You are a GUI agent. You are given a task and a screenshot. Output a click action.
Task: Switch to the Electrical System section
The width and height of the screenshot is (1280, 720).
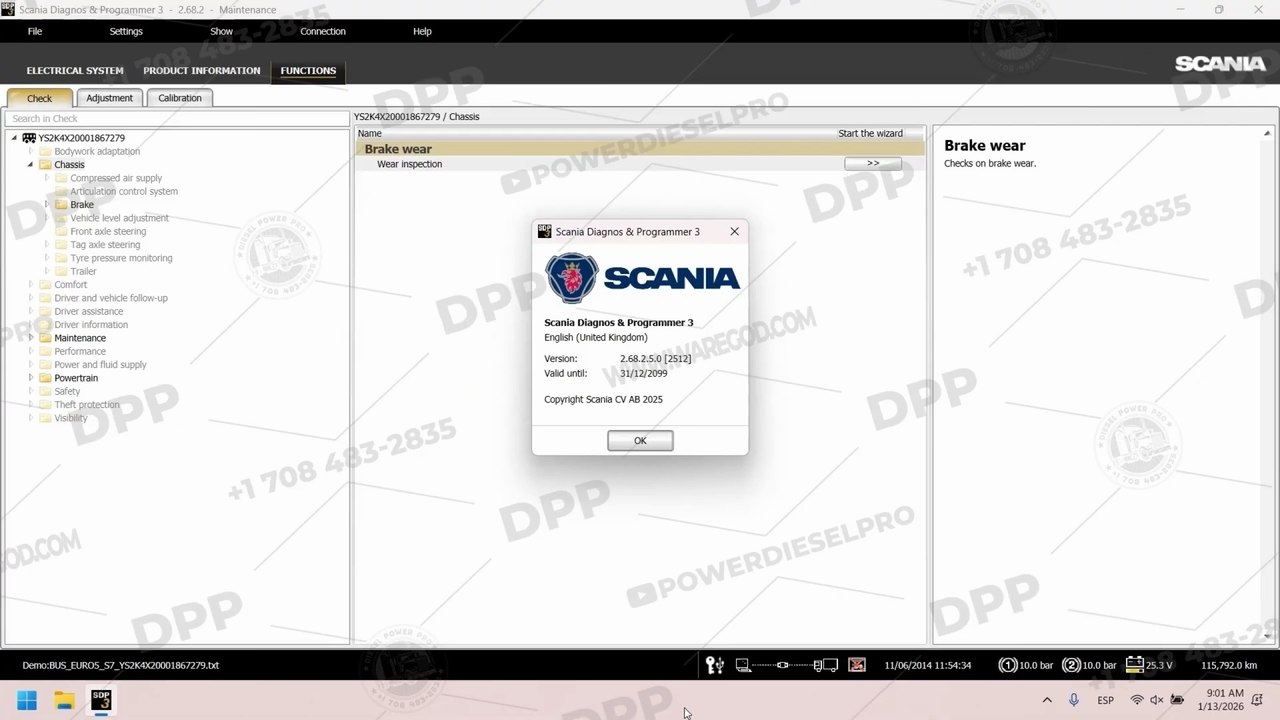coord(75,71)
